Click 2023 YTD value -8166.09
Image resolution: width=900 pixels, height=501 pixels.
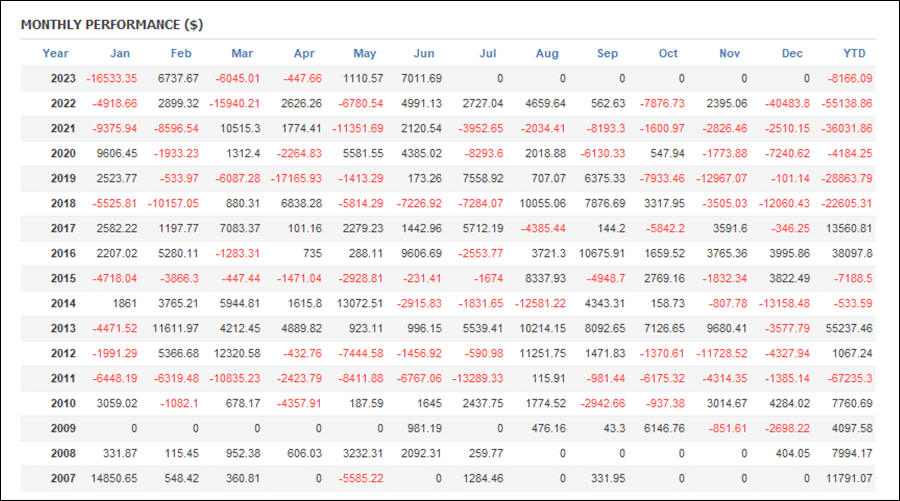[849, 79]
